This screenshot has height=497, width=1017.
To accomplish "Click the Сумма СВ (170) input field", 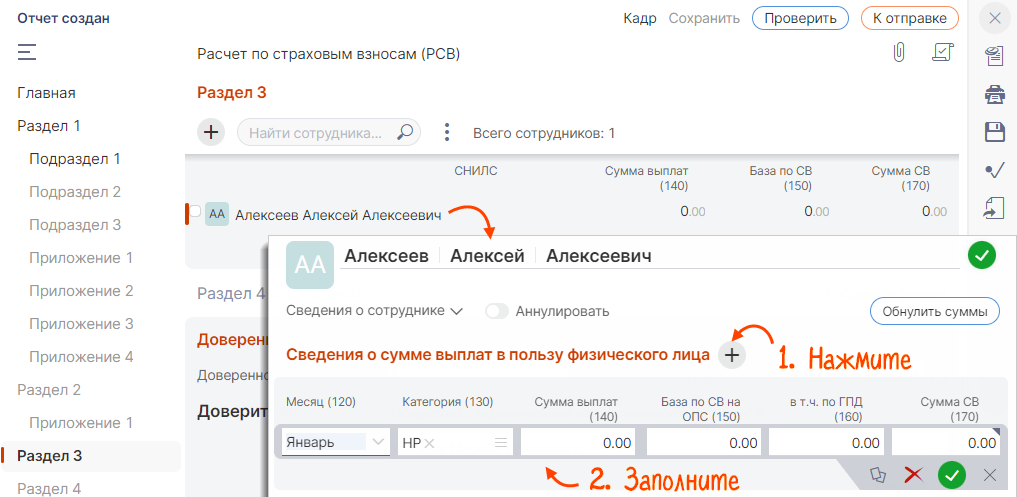I will [x=946, y=442].
